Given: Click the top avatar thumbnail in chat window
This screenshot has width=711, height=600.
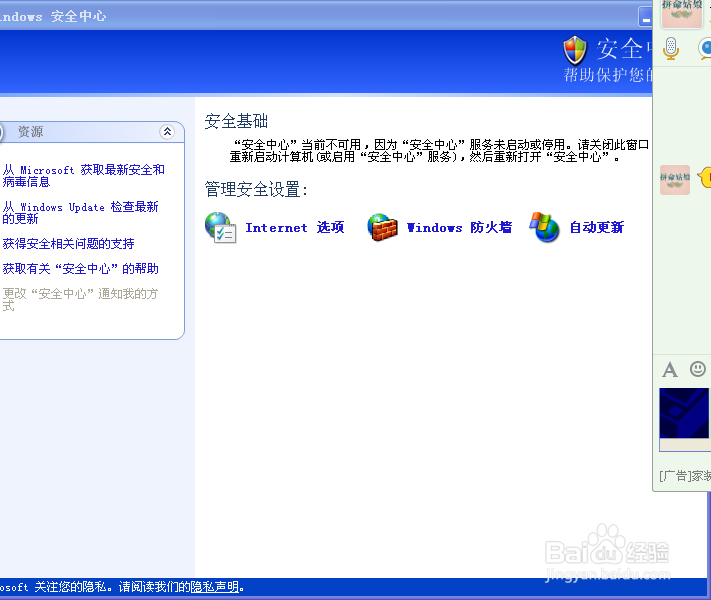Looking at the screenshot, I should click(x=682, y=14).
